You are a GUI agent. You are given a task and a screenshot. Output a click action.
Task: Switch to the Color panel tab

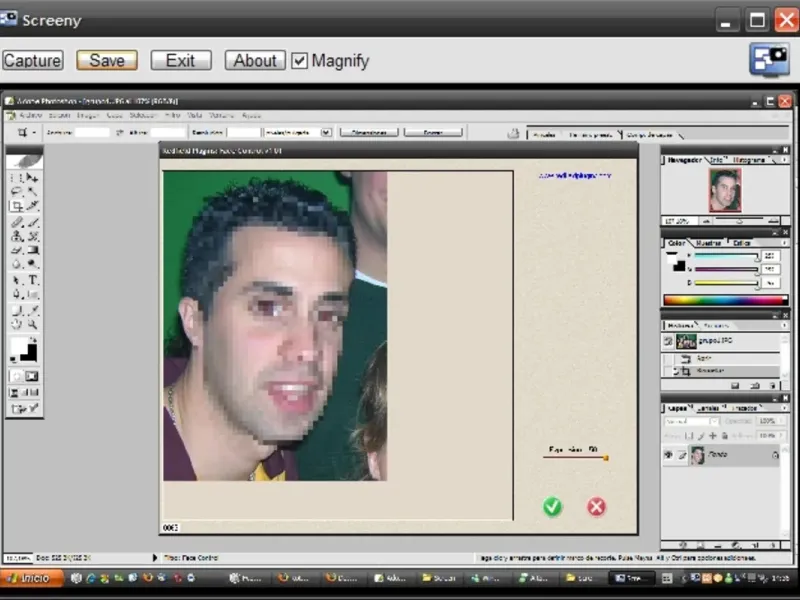click(677, 243)
